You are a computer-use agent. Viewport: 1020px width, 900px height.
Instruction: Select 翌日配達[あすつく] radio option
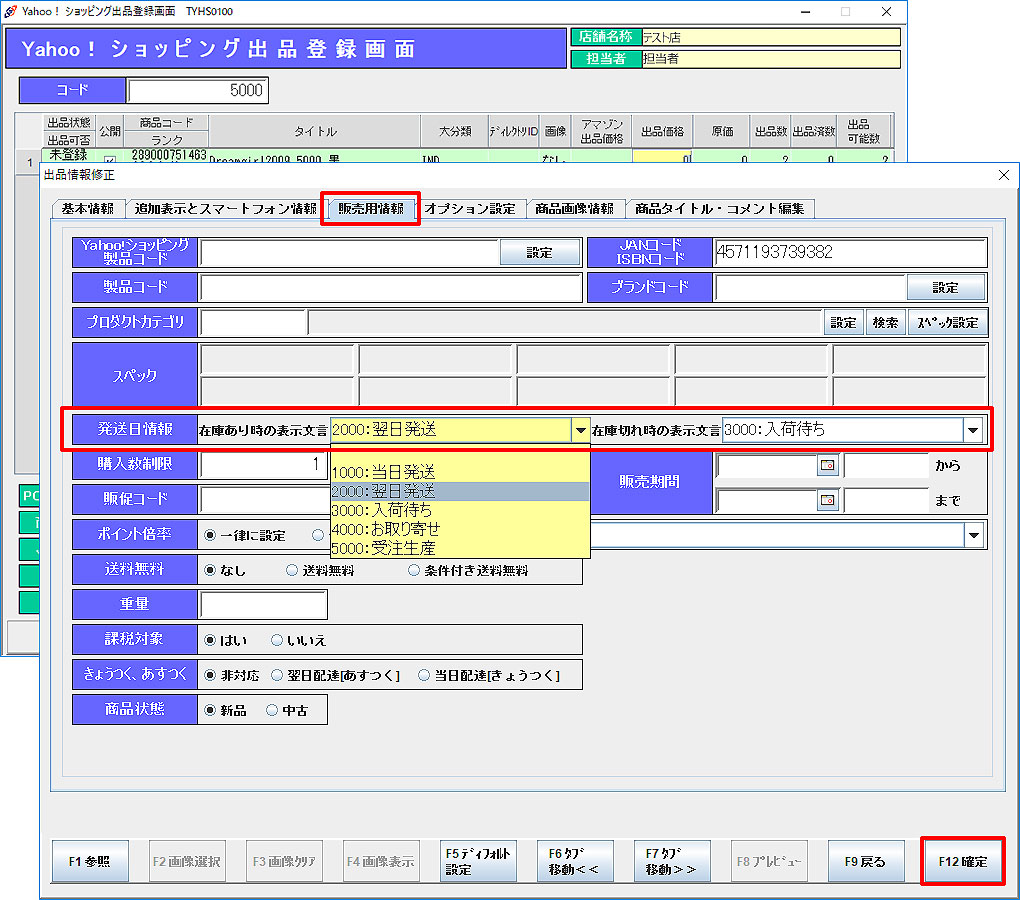279,675
